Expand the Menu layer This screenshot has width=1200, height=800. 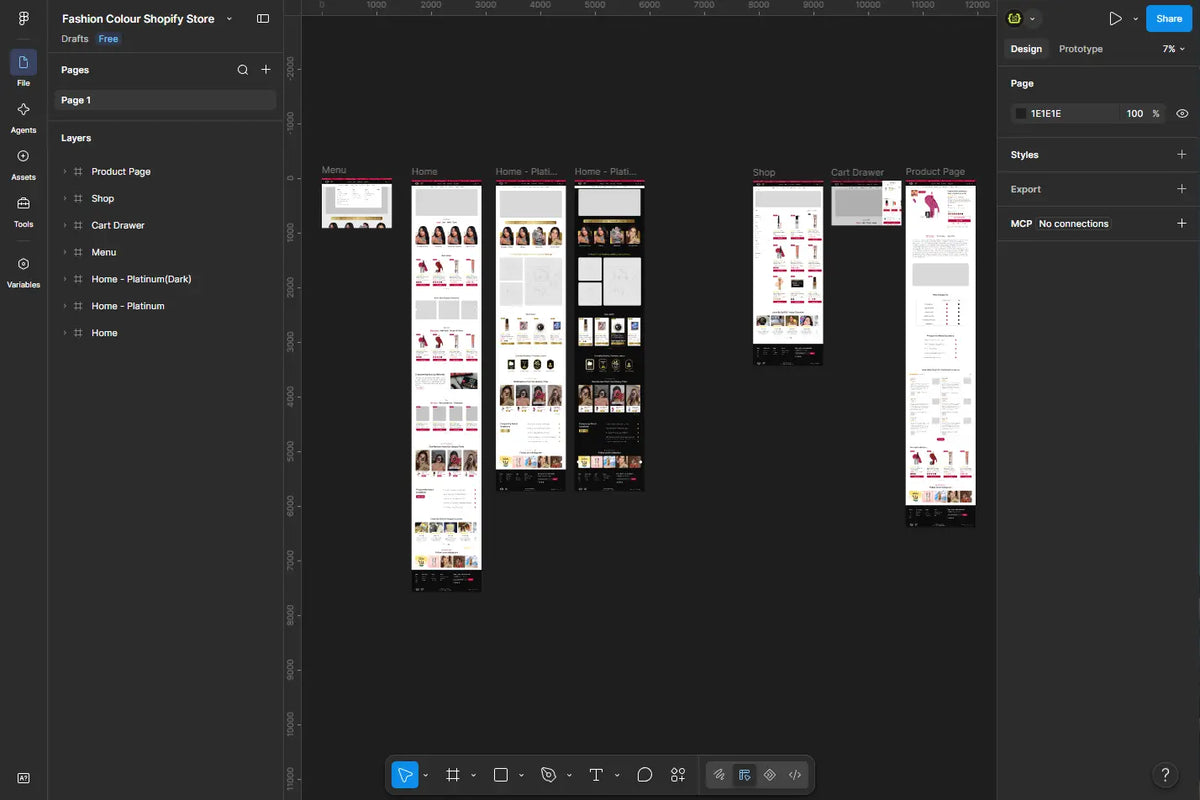click(x=65, y=253)
